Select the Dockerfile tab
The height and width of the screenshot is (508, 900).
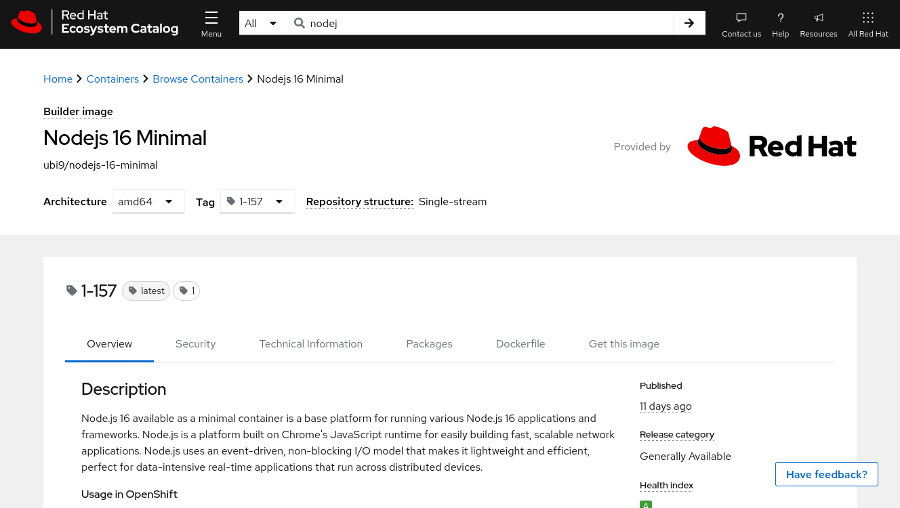tap(520, 344)
